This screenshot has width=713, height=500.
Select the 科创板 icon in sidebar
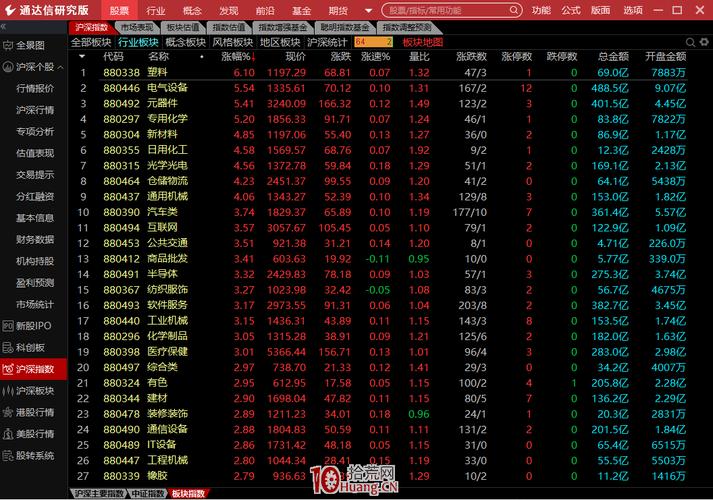tap(8, 348)
